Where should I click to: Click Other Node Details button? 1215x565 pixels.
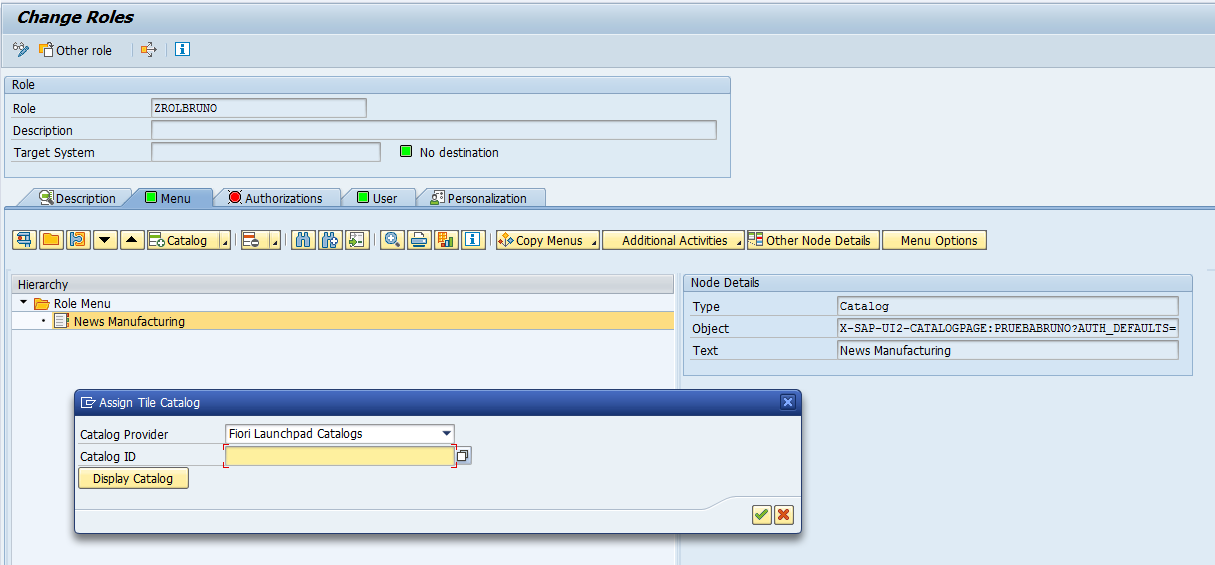click(813, 240)
